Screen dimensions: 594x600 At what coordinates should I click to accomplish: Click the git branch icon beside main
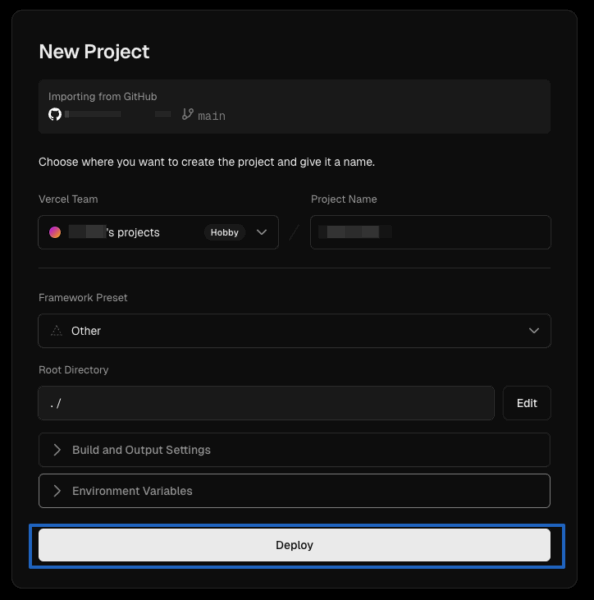point(188,114)
